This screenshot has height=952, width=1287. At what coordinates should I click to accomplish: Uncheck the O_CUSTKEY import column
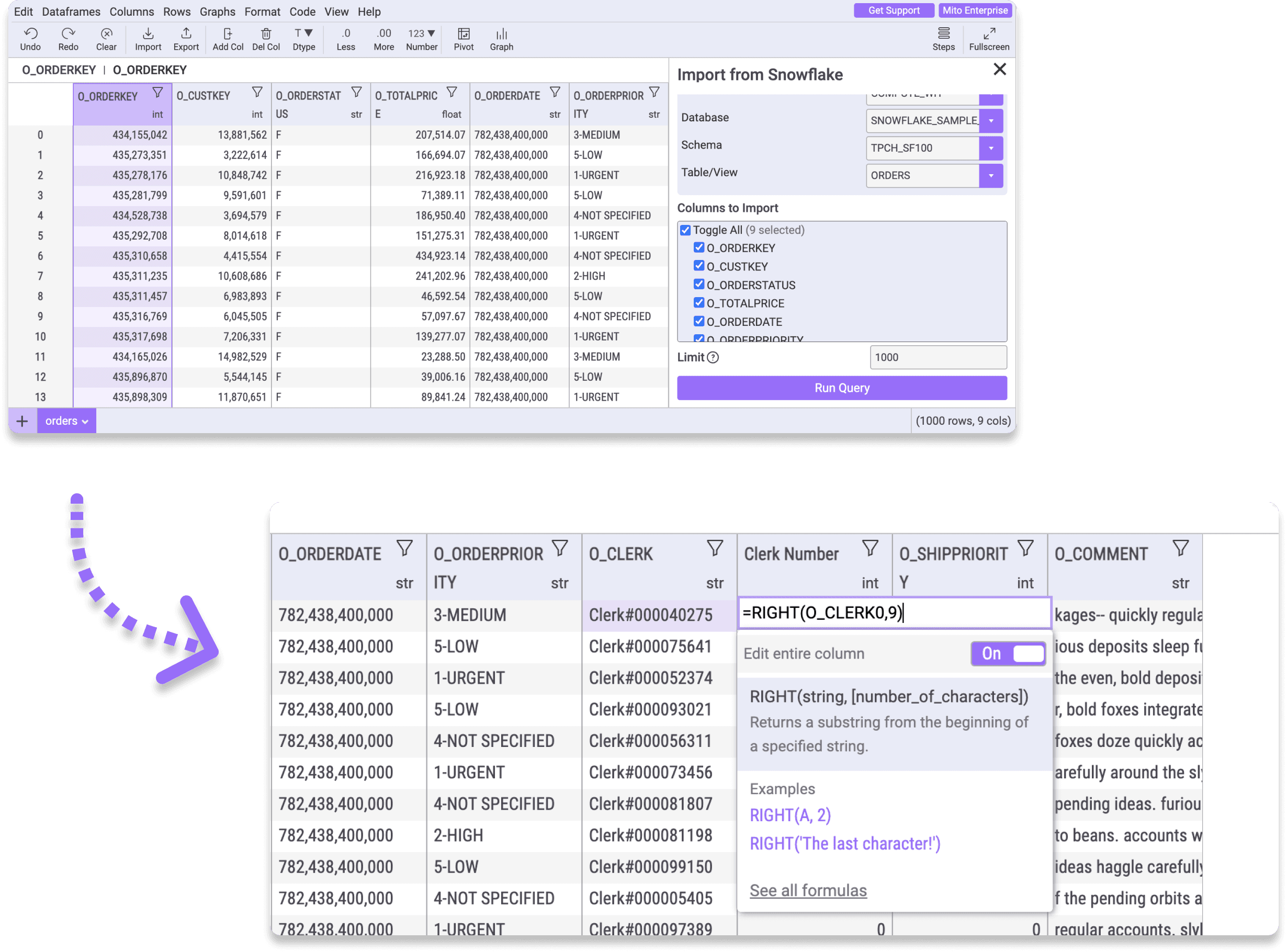coord(698,266)
